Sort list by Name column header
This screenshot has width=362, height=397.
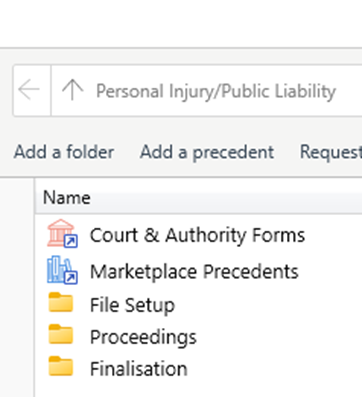pyautogui.click(x=67, y=198)
